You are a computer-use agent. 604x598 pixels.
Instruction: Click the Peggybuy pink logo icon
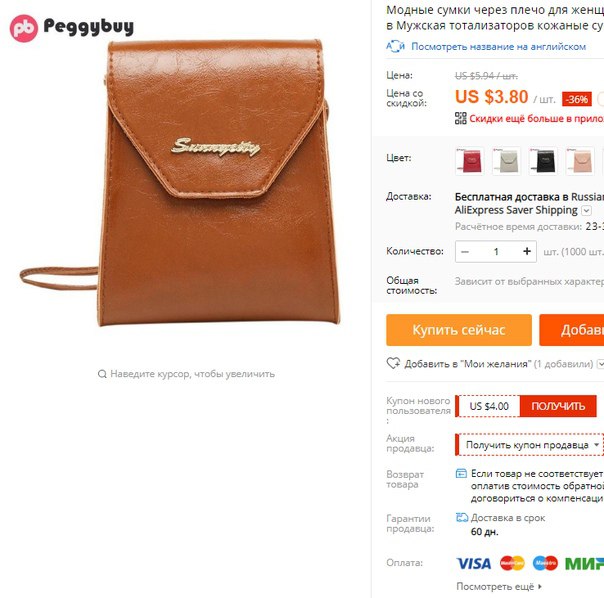point(24,28)
